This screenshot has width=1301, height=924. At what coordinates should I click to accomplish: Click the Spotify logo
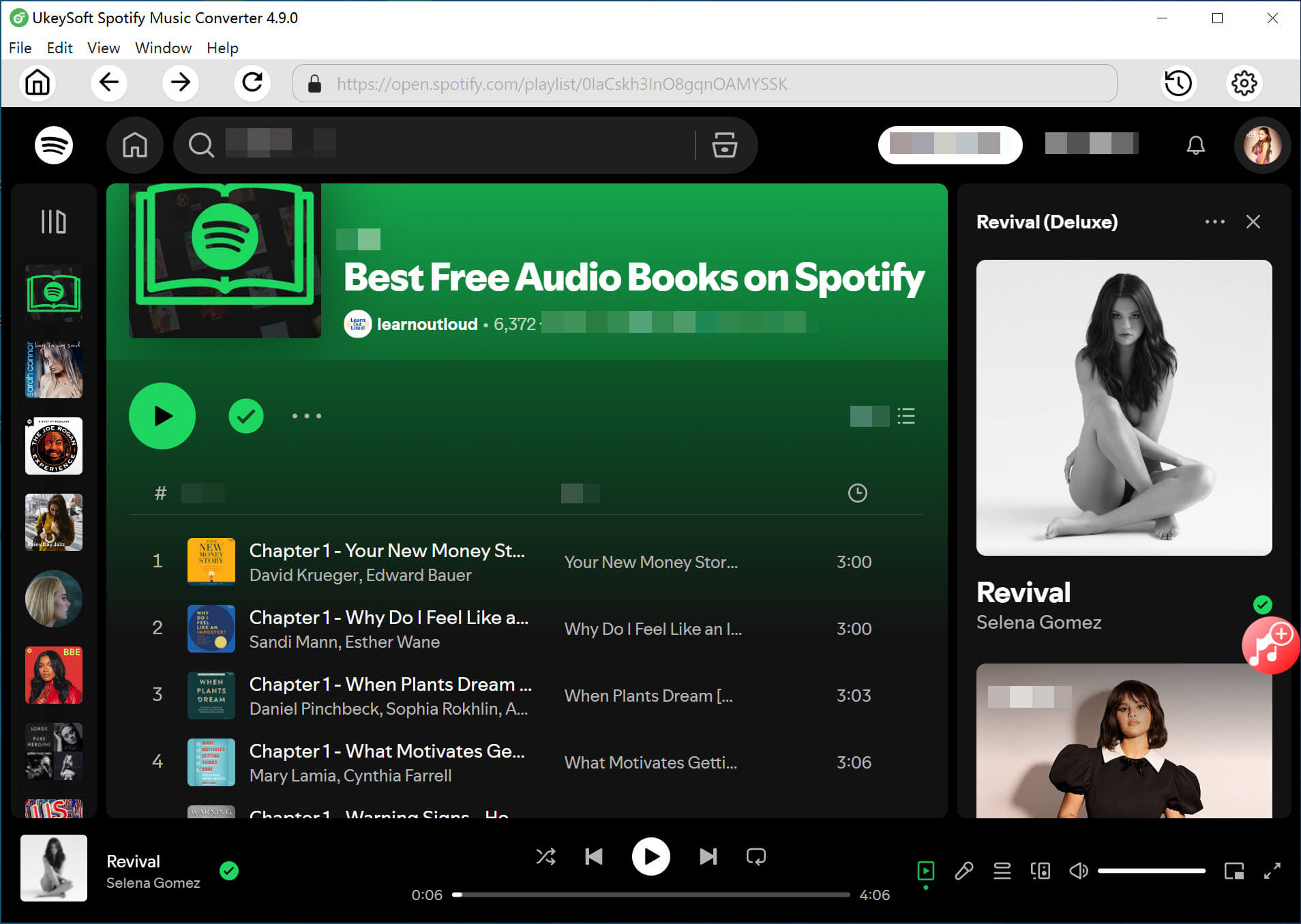click(54, 145)
